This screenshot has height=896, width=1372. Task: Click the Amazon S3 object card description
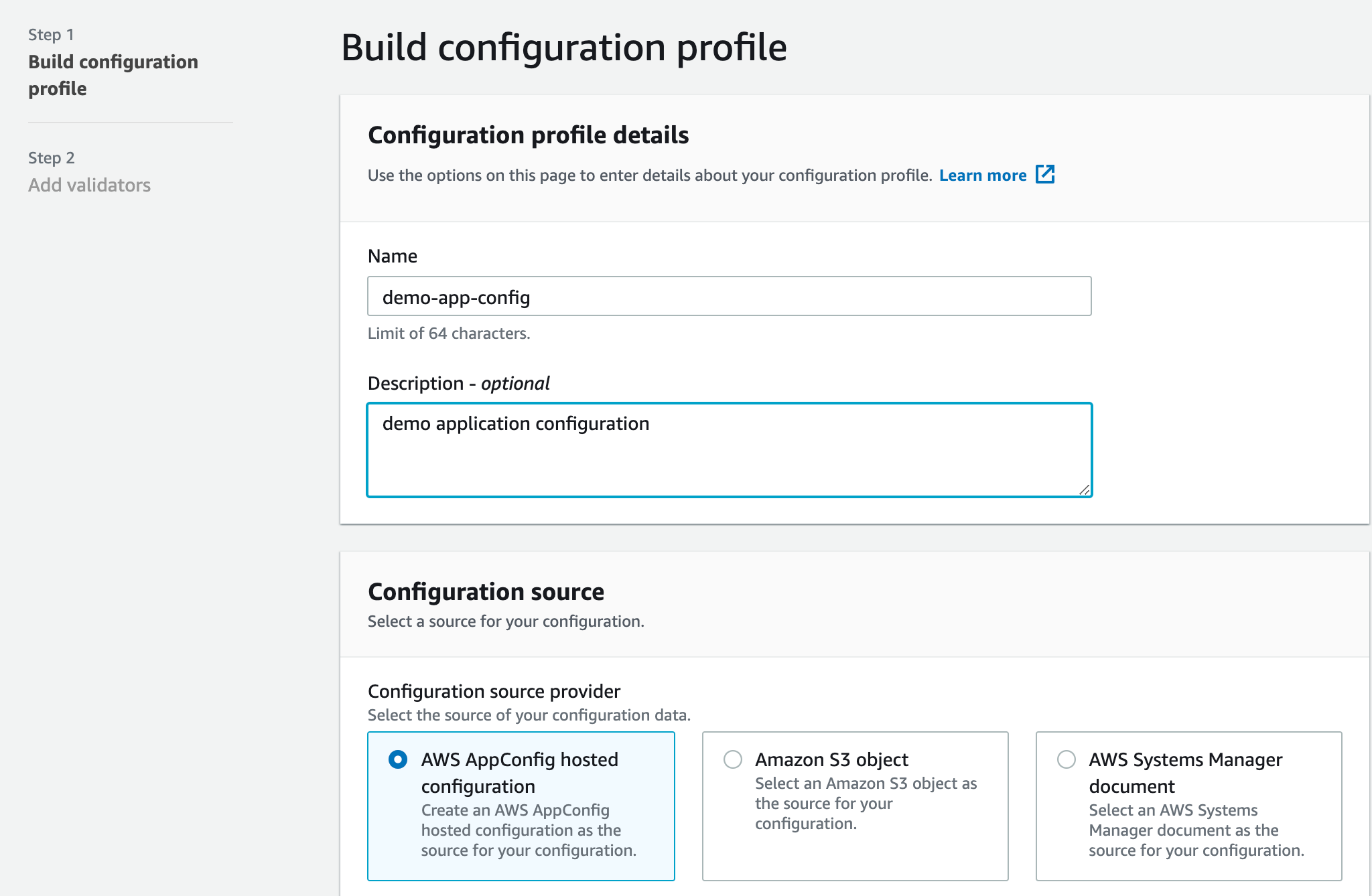pos(866,804)
